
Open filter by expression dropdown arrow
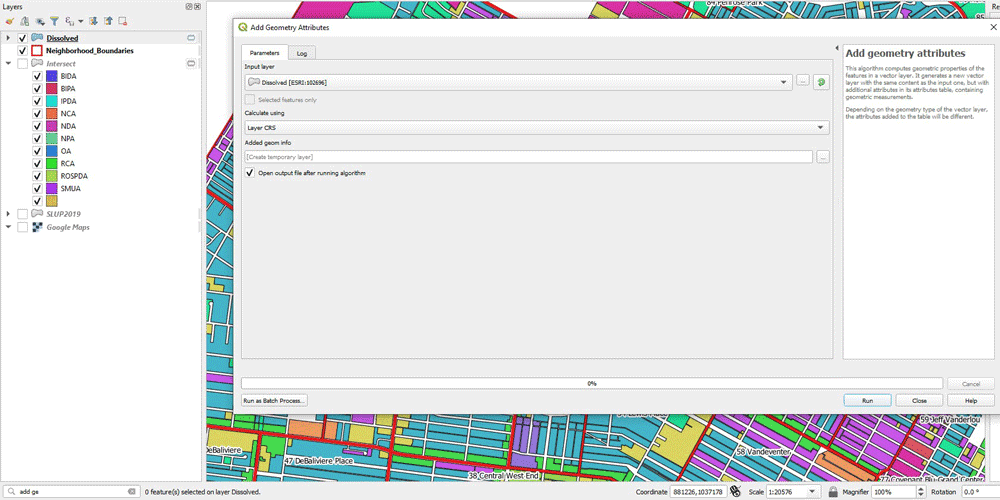[x=80, y=21]
